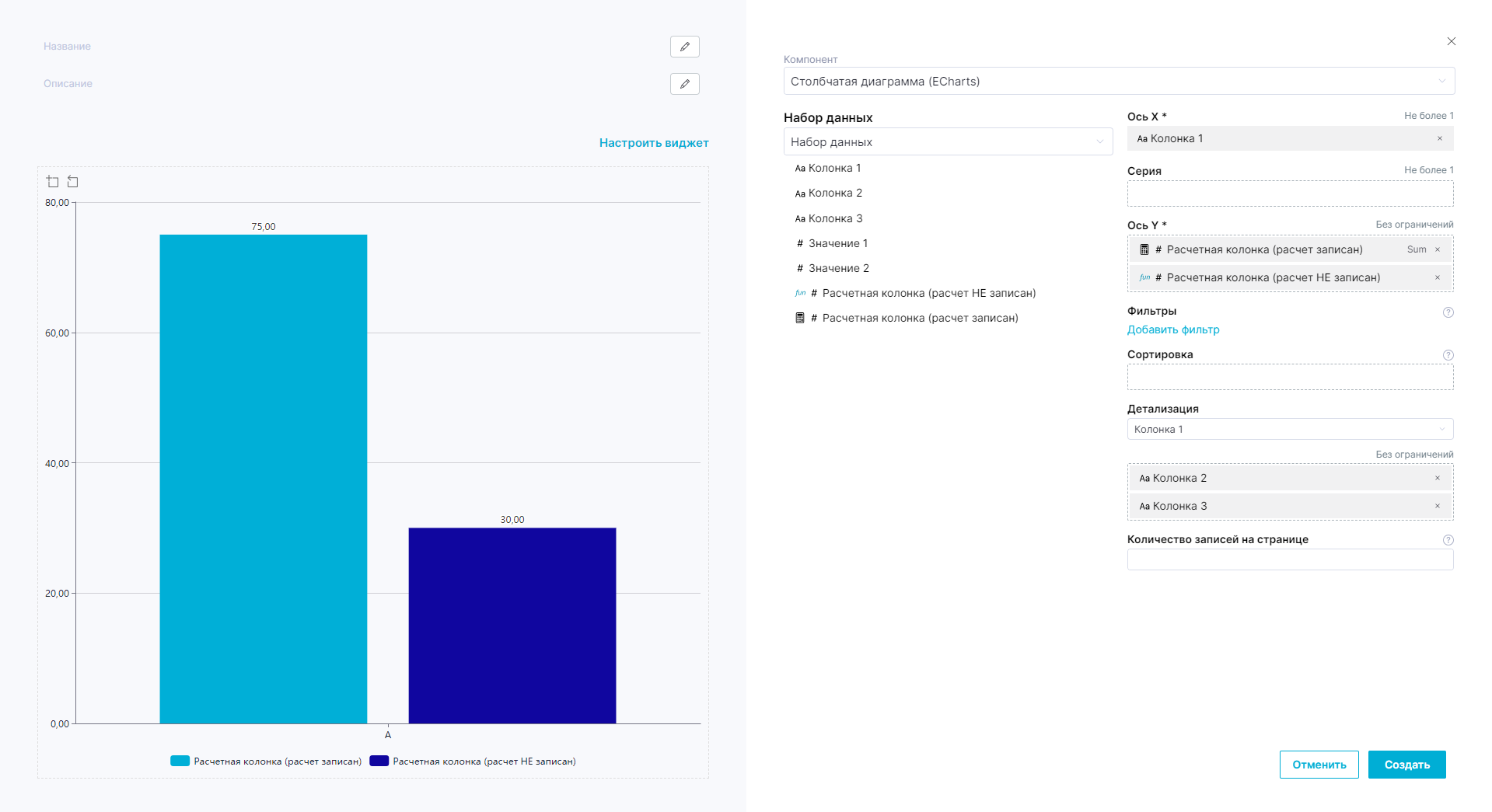Toggle legend series Расчетная колонка (расчет НЕ записан)
This screenshot has width=1492, height=812.
(473, 761)
